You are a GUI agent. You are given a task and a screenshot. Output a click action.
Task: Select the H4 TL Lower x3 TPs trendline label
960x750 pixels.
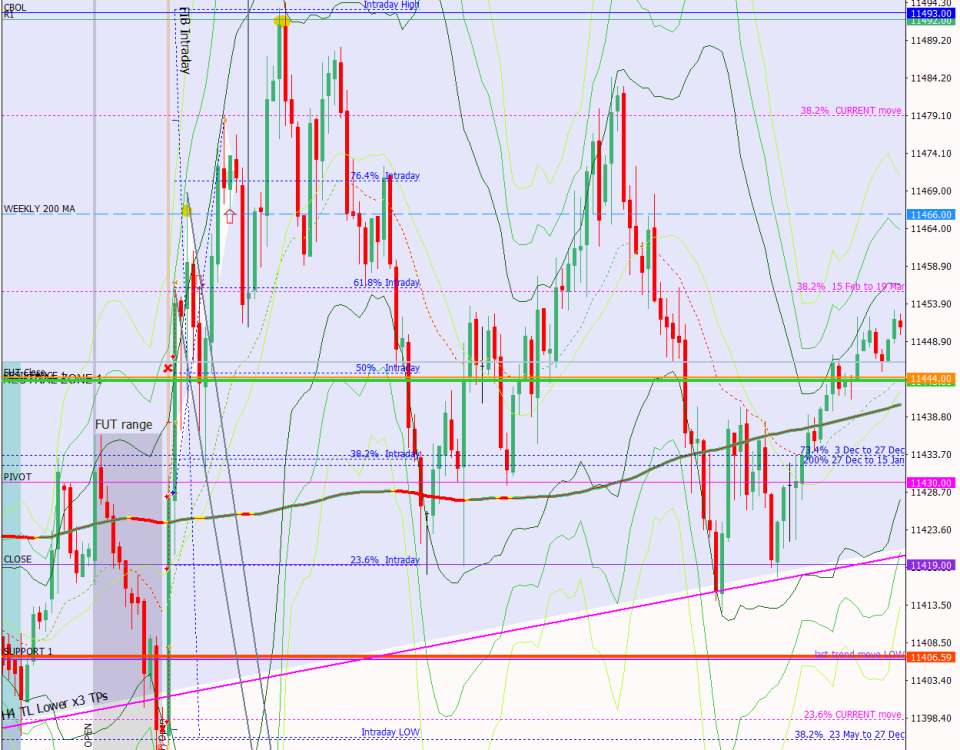coord(55,704)
